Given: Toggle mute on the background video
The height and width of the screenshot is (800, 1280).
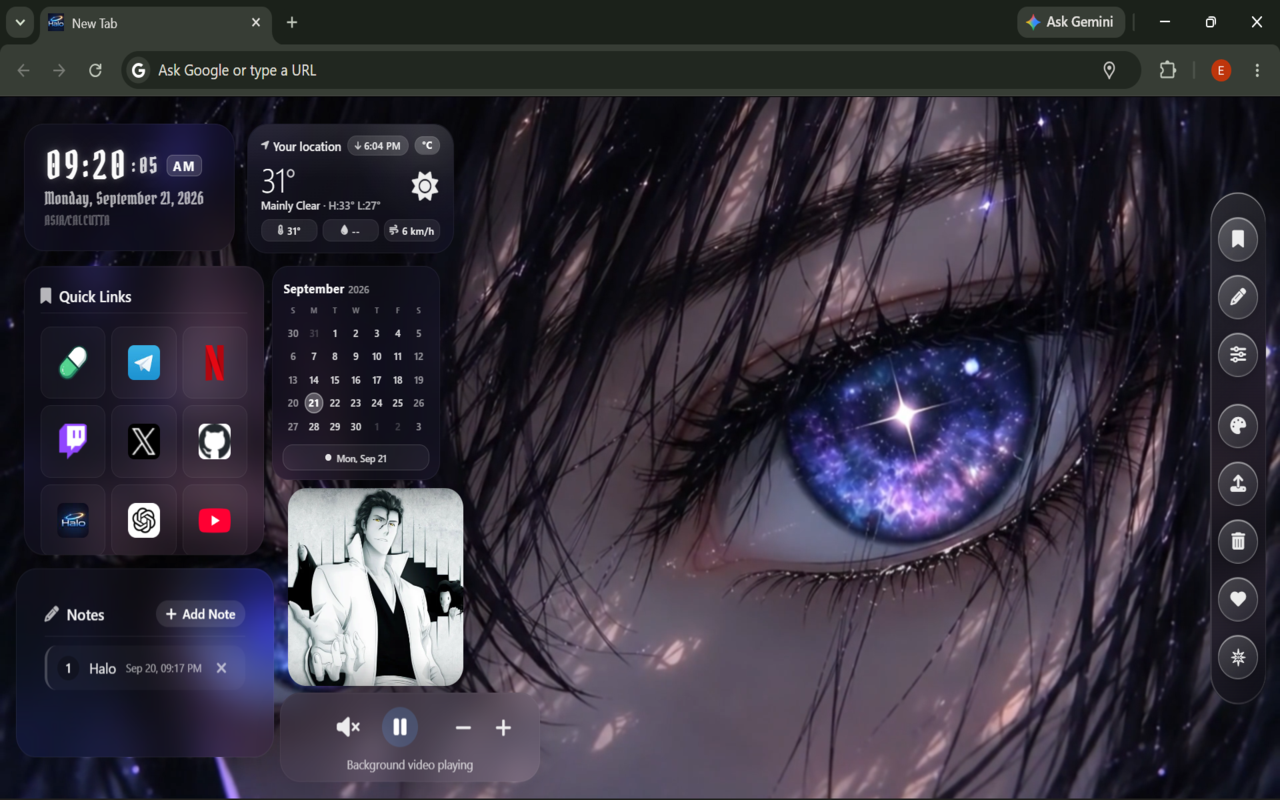Looking at the screenshot, I should (x=348, y=727).
